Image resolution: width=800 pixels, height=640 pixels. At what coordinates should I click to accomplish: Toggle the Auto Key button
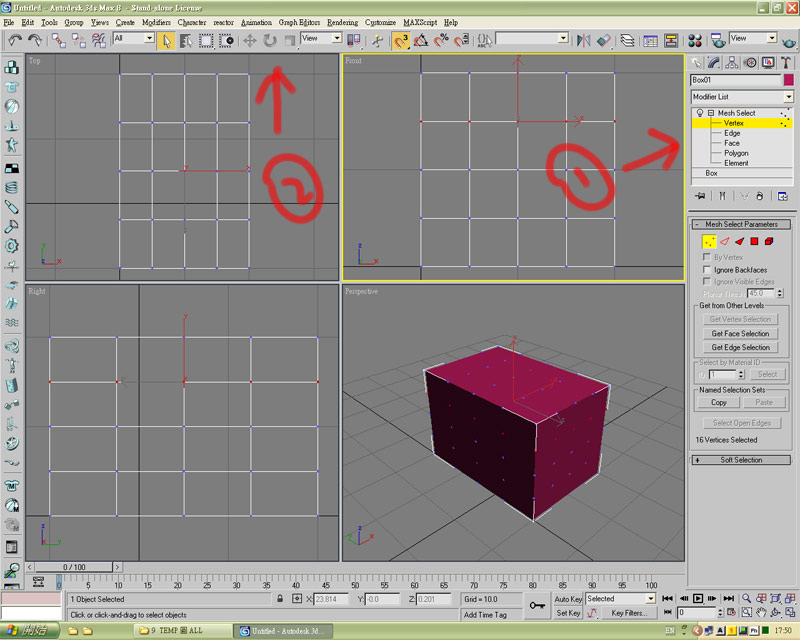click(568, 599)
